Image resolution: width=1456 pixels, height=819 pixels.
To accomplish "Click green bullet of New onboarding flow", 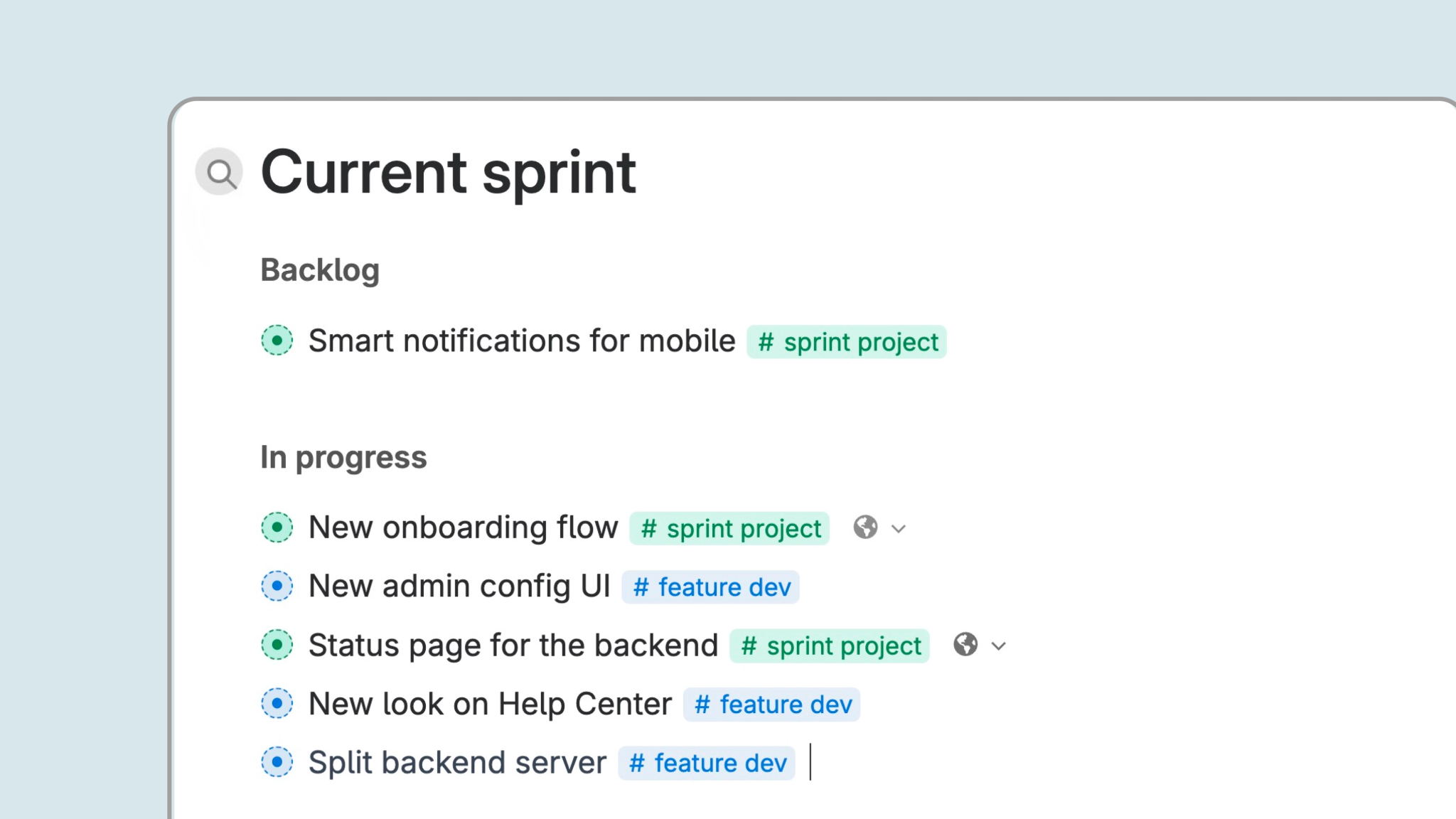I will pyautogui.click(x=277, y=528).
